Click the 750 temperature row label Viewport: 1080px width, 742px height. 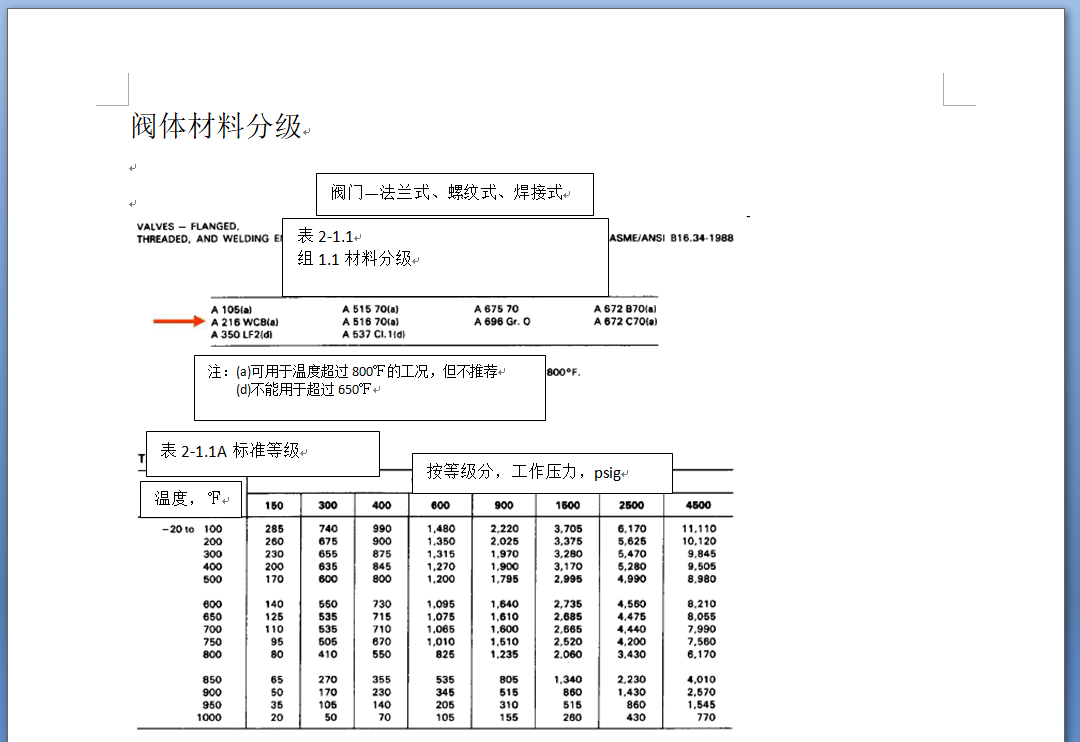pos(212,641)
